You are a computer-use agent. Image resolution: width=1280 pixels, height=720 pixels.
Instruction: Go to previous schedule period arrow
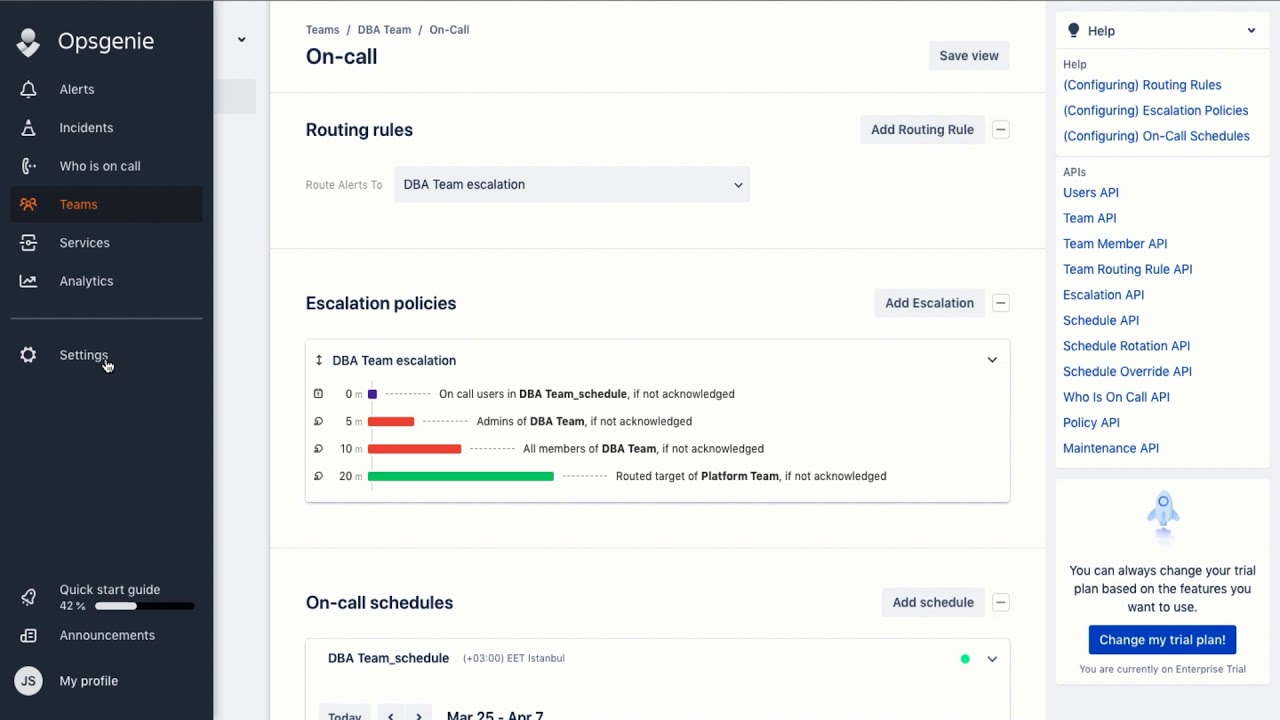click(391, 716)
